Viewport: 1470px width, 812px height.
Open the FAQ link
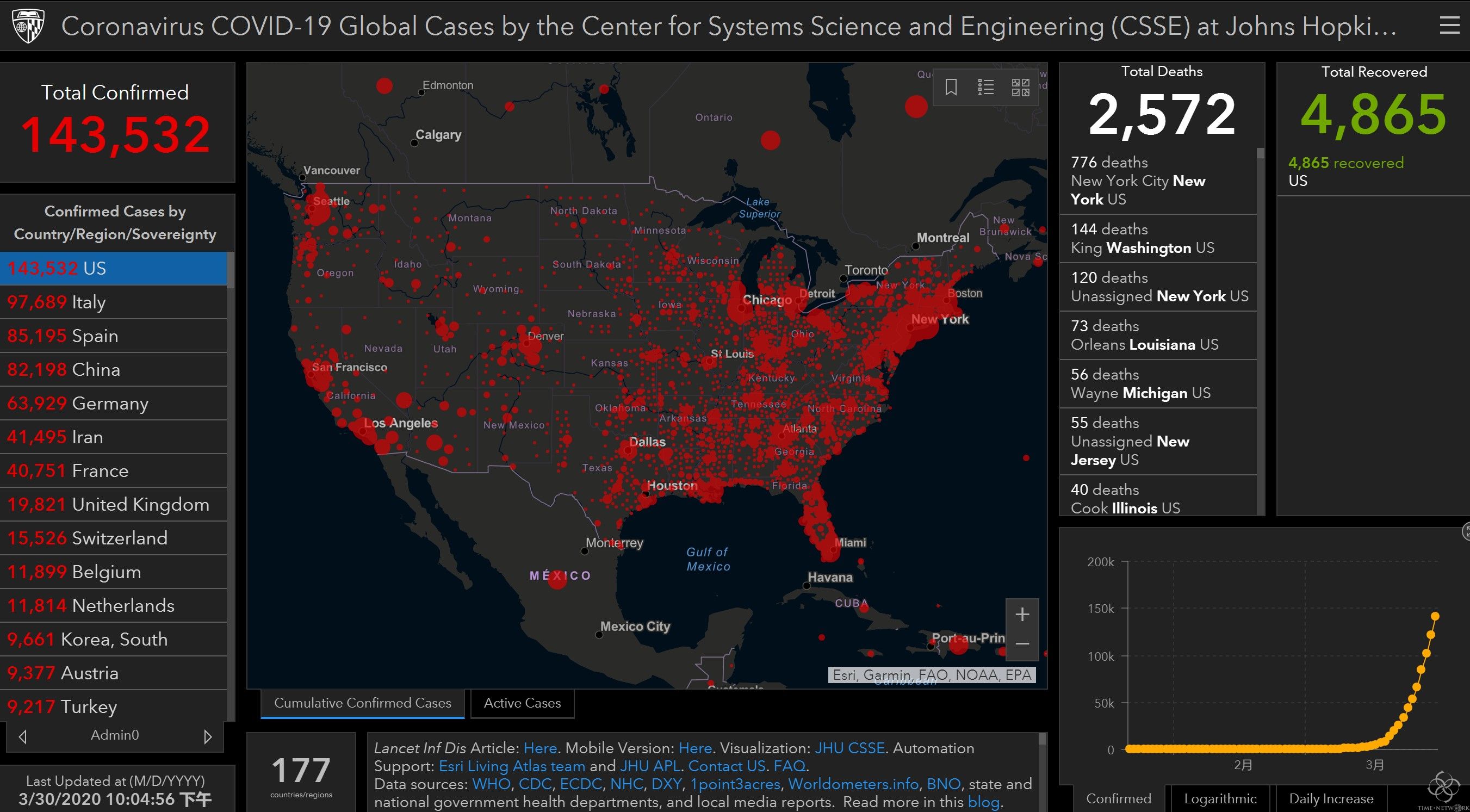pyautogui.click(x=789, y=766)
